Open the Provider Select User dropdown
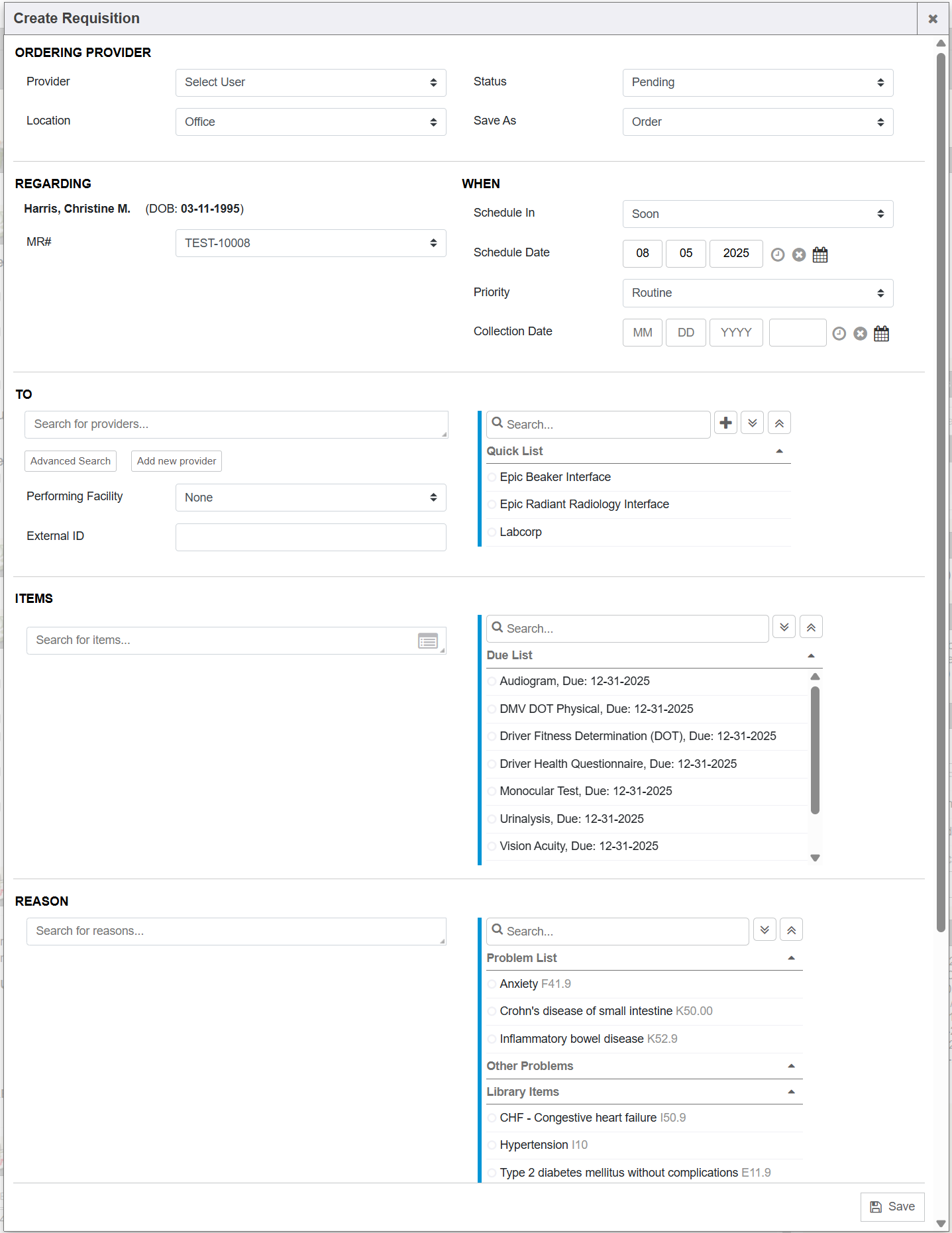952x1233 pixels. click(x=310, y=82)
